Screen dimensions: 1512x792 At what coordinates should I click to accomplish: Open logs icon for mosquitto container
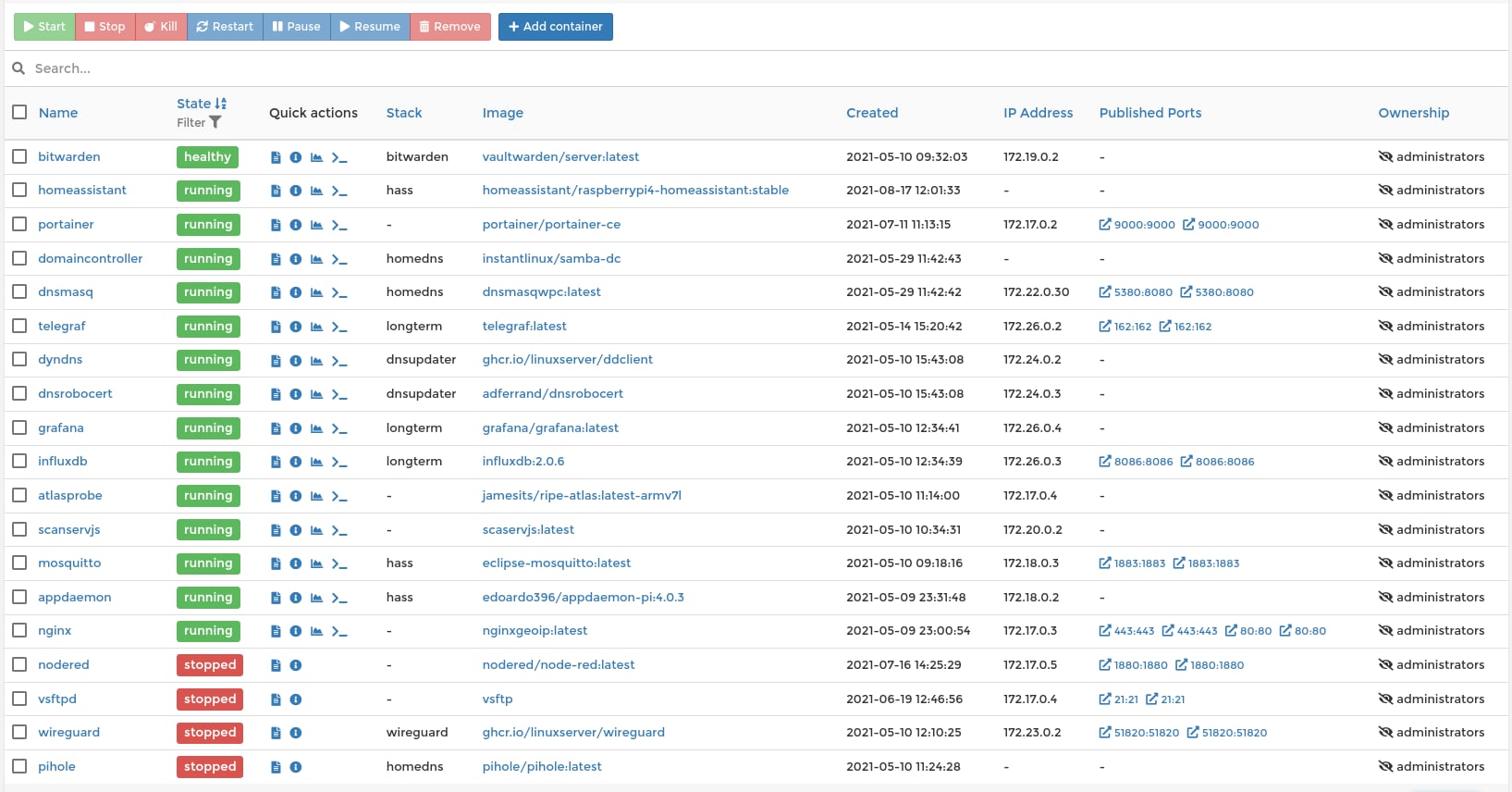point(276,563)
